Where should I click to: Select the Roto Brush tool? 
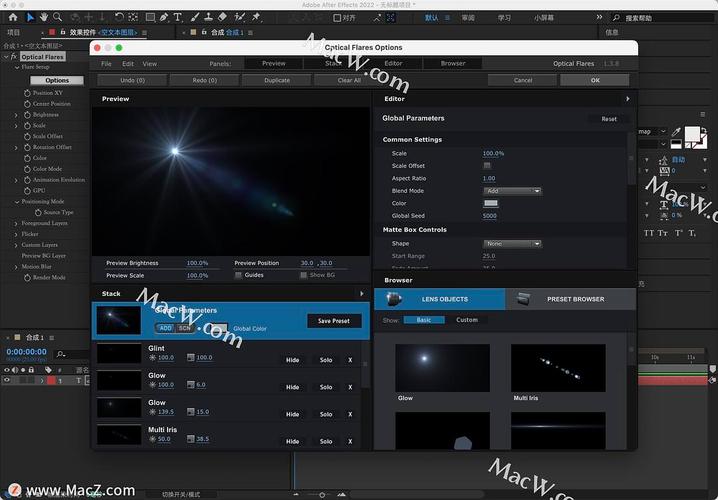pyautogui.click(x=239, y=17)
